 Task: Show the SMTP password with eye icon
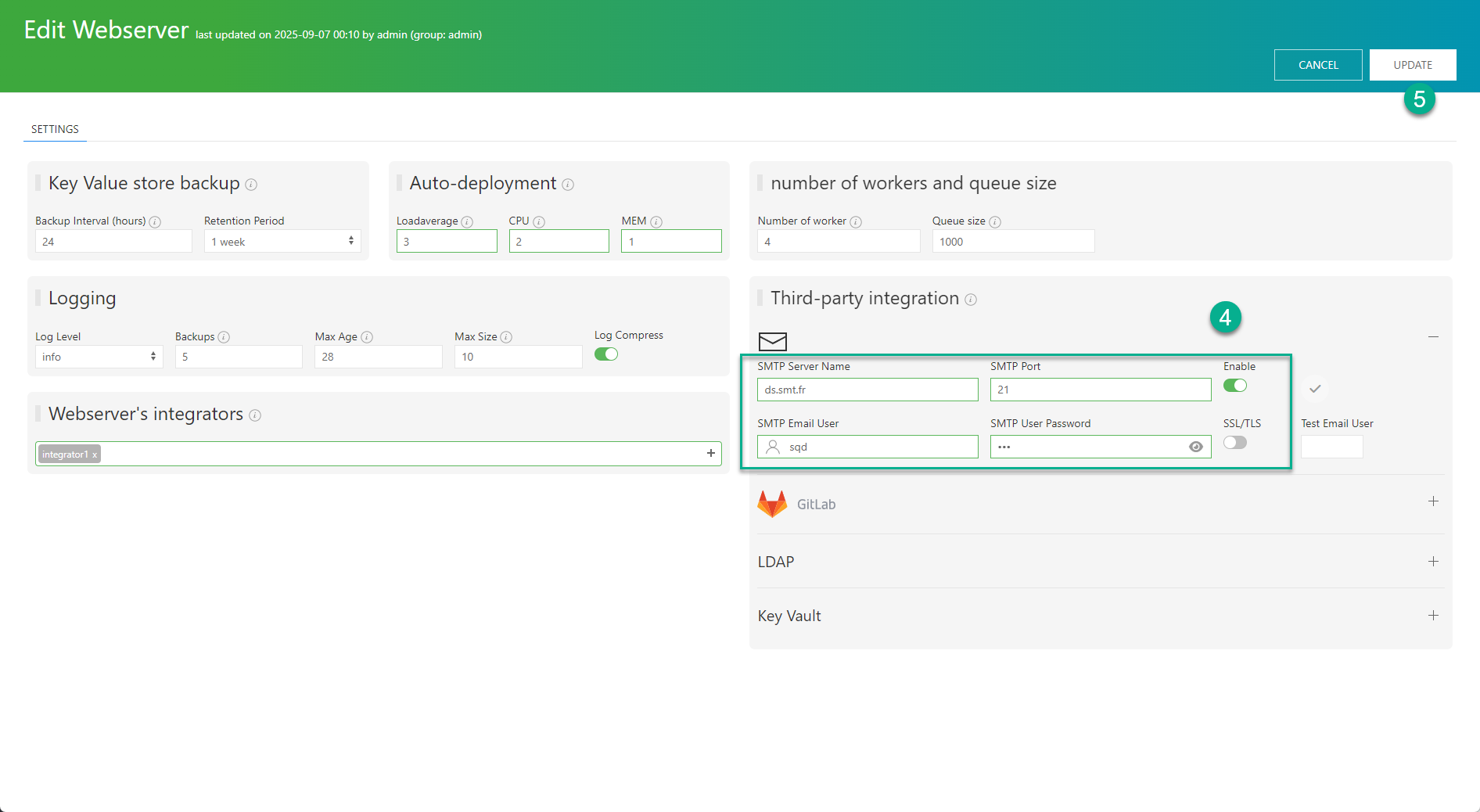(1195, 447)
